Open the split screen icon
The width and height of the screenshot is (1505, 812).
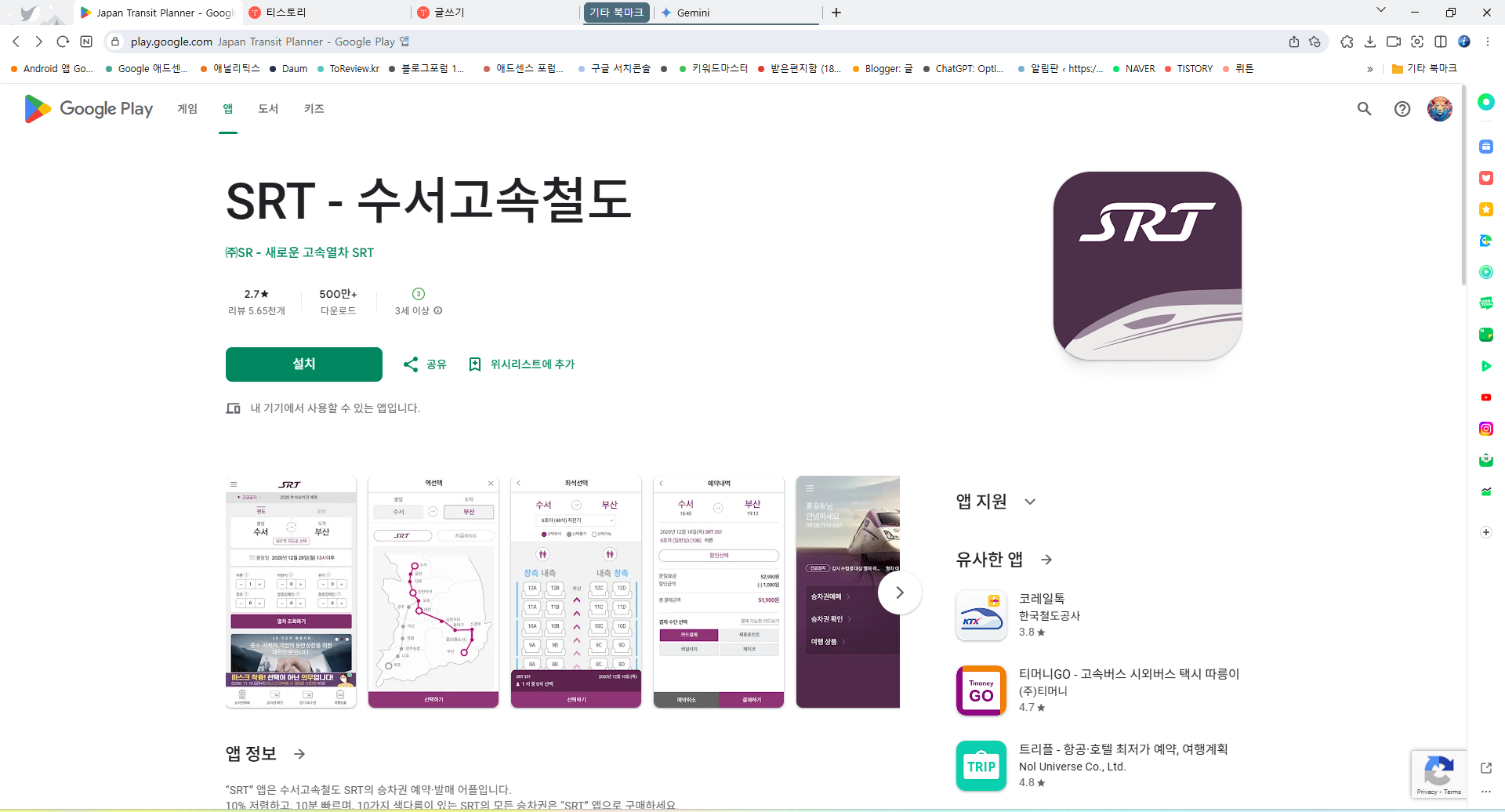1441,42
